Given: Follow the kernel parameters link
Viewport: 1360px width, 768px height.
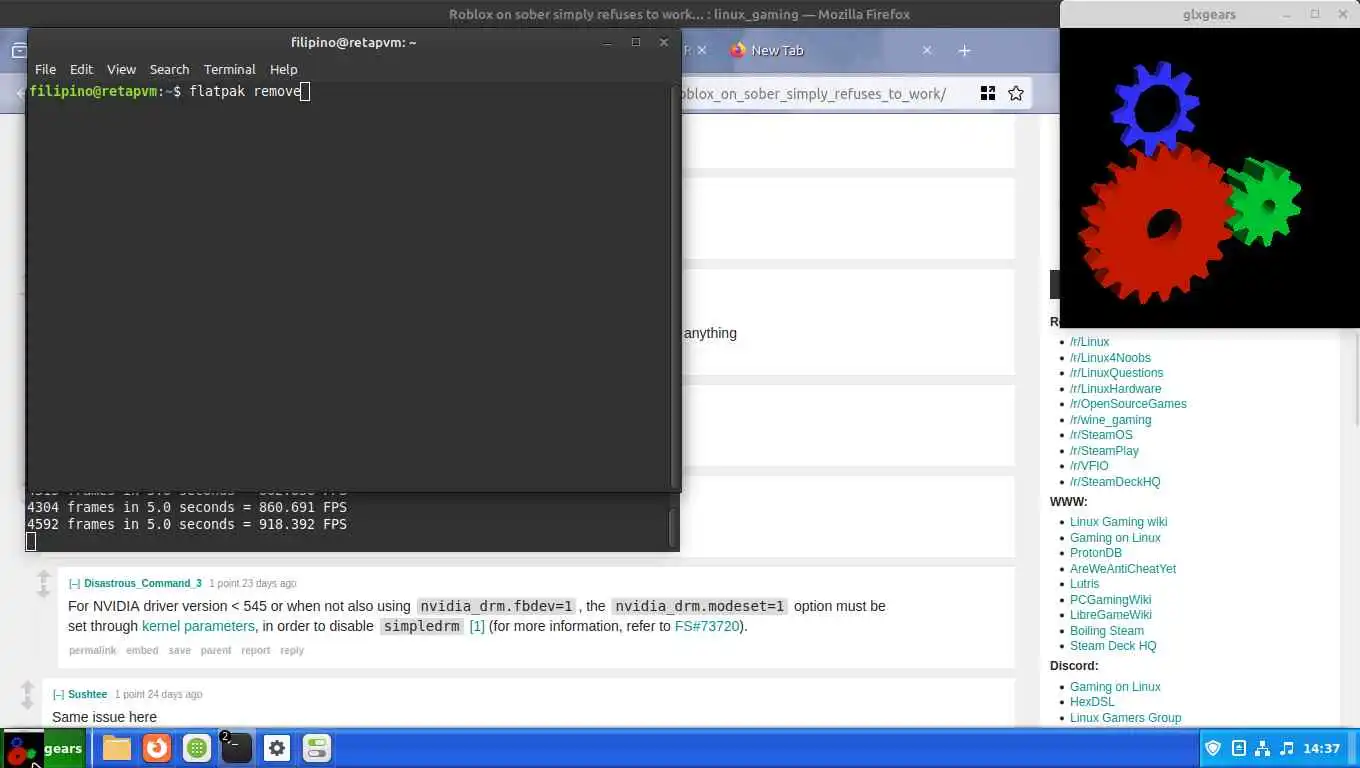Looking at the screenshot, I should click(x=198, y=626).
